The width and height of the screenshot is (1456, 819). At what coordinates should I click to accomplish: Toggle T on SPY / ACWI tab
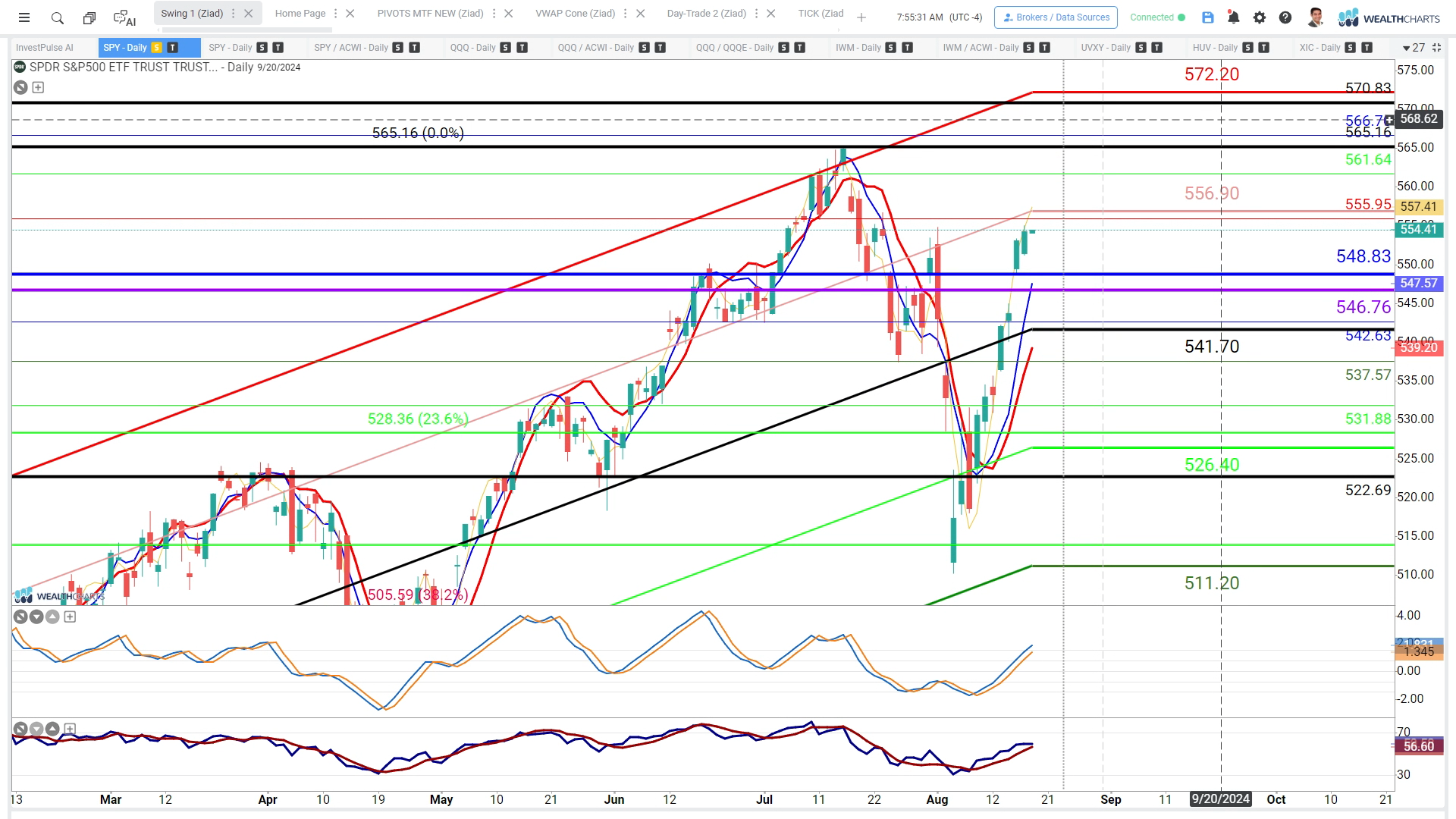[x=414, y=47]
